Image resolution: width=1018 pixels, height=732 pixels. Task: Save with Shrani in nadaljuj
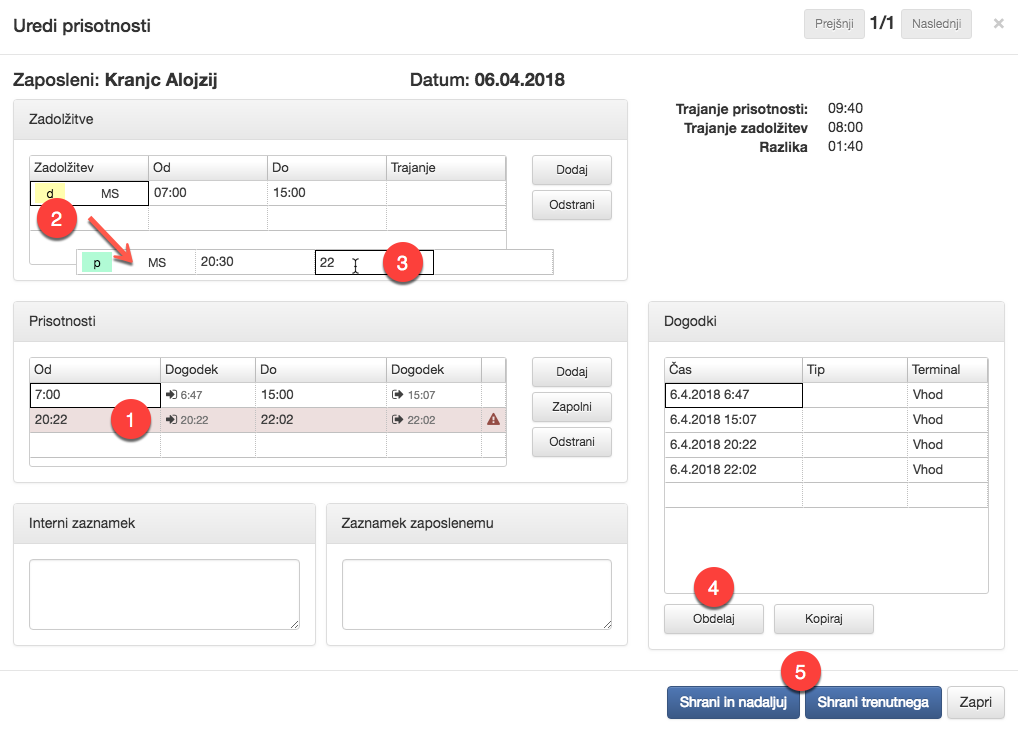(732, 702)
